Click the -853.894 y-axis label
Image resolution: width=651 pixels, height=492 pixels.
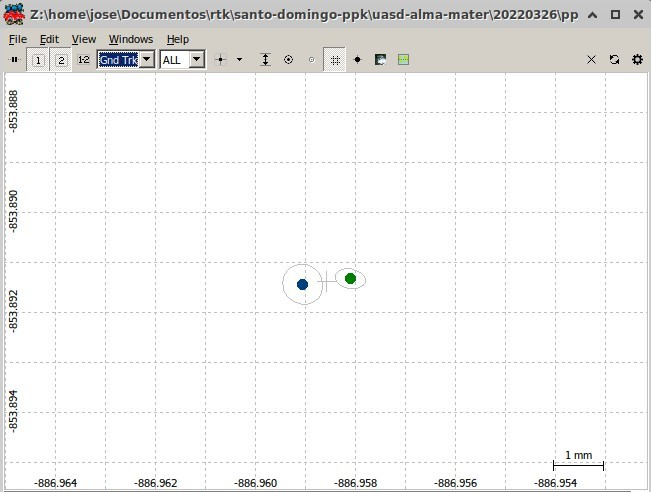[14, 411]
